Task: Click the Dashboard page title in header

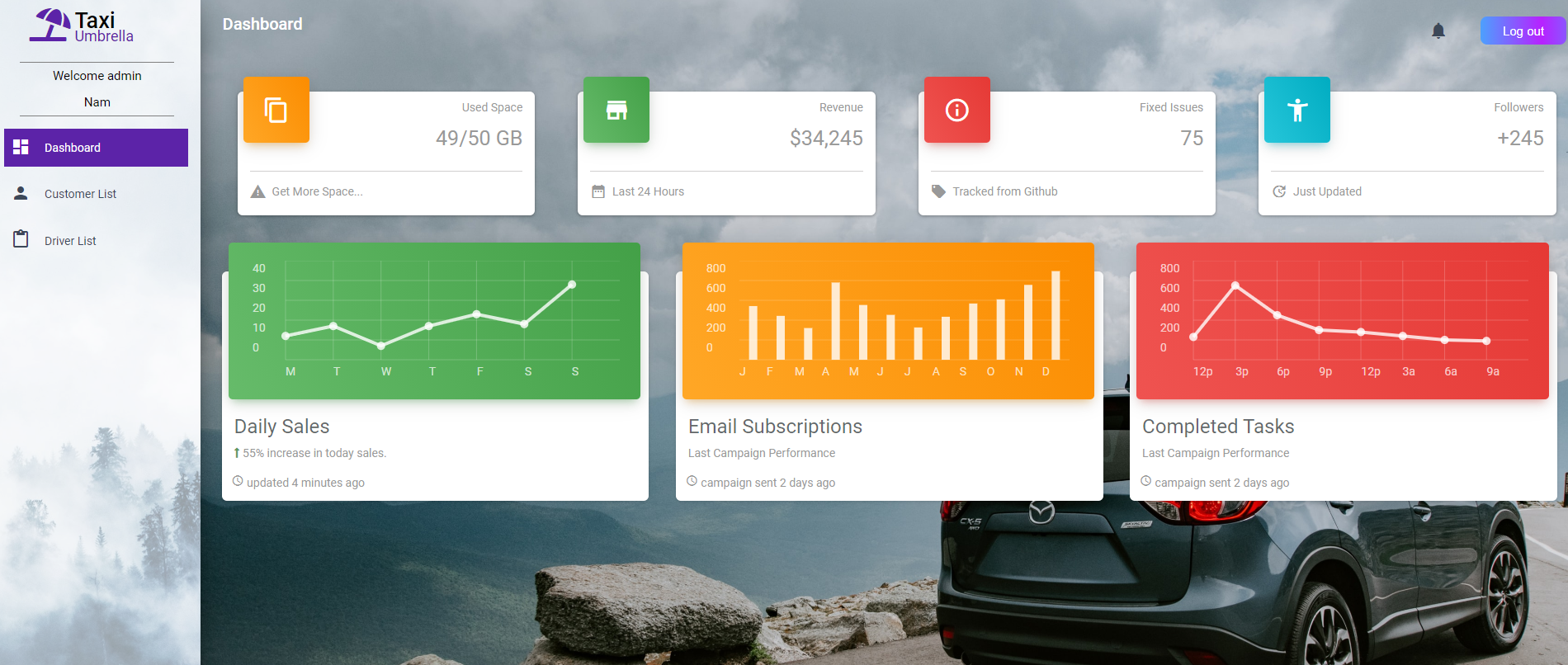Action: click(x=262, y=24)
